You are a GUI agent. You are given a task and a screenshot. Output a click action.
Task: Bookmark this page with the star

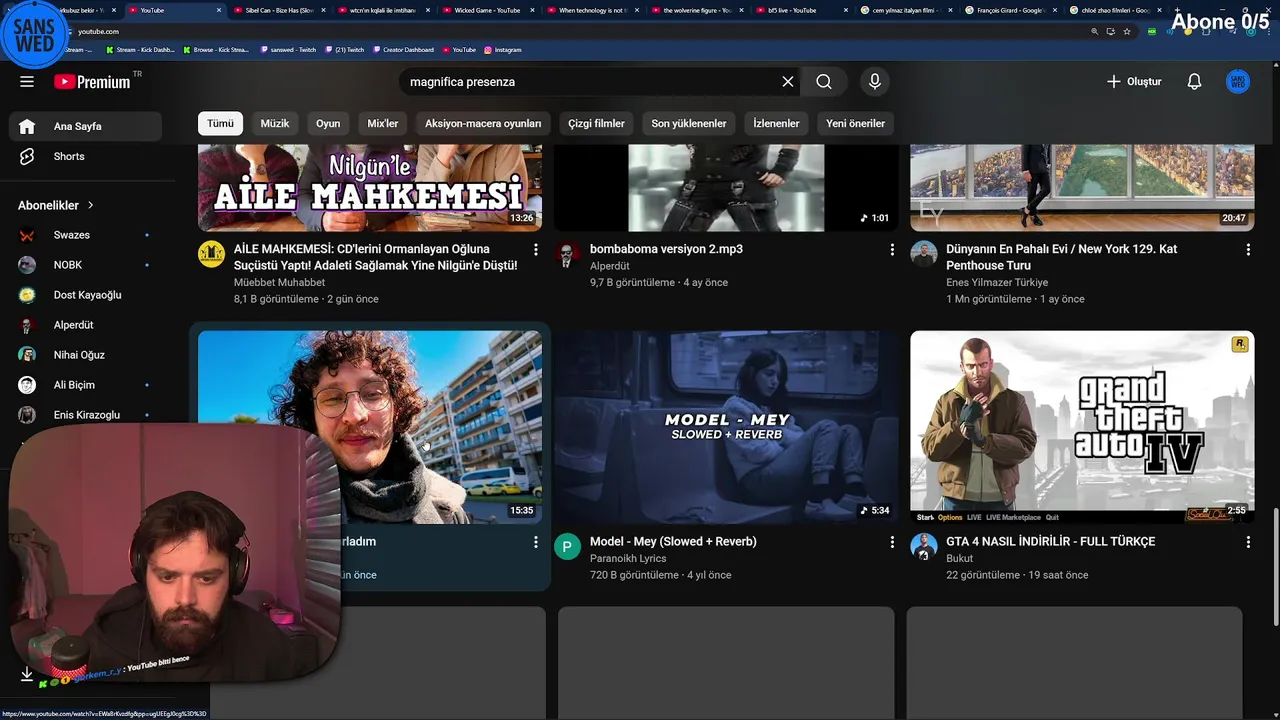(1127, 31)
